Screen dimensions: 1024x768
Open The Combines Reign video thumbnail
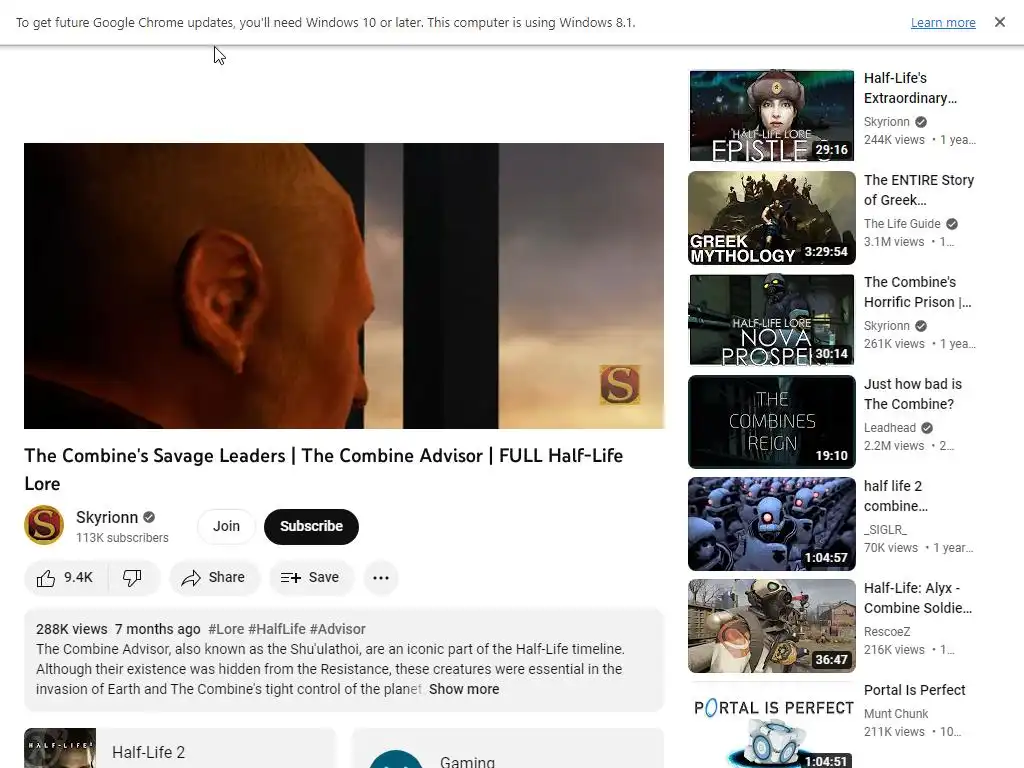coord(772,422)
